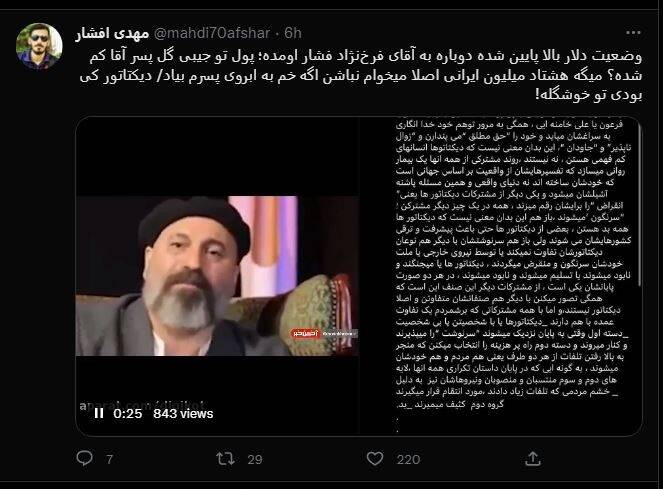Image resolution: width=663 pixels, height=489 pixels.
Task: Click the video frame of bearded man
Action: 217,276
